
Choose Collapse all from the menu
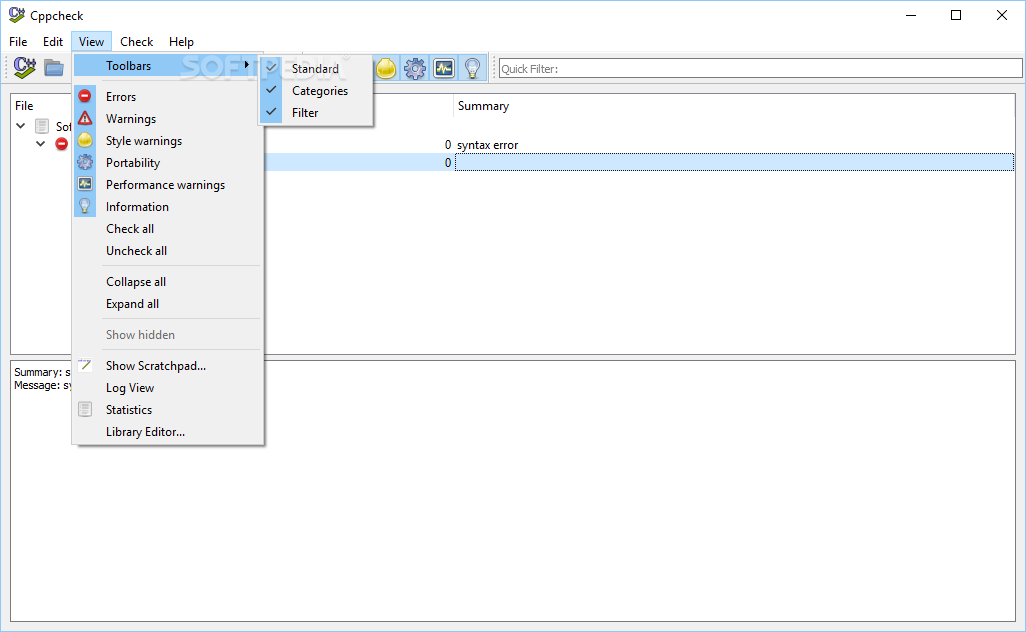[168, 282]
